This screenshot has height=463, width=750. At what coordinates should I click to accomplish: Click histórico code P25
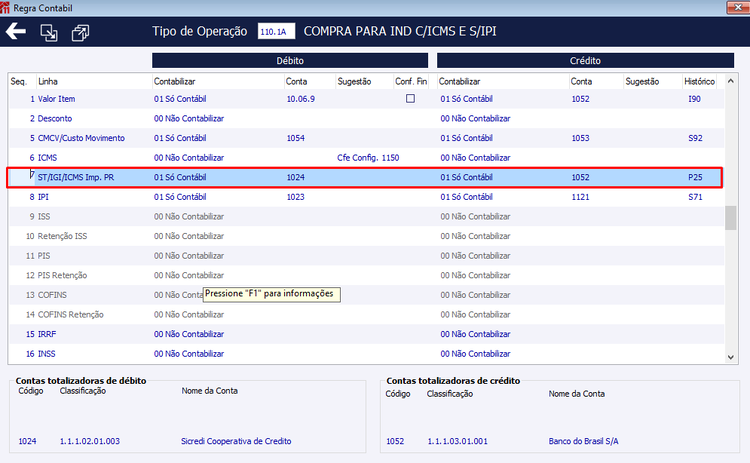coord(695,177)
